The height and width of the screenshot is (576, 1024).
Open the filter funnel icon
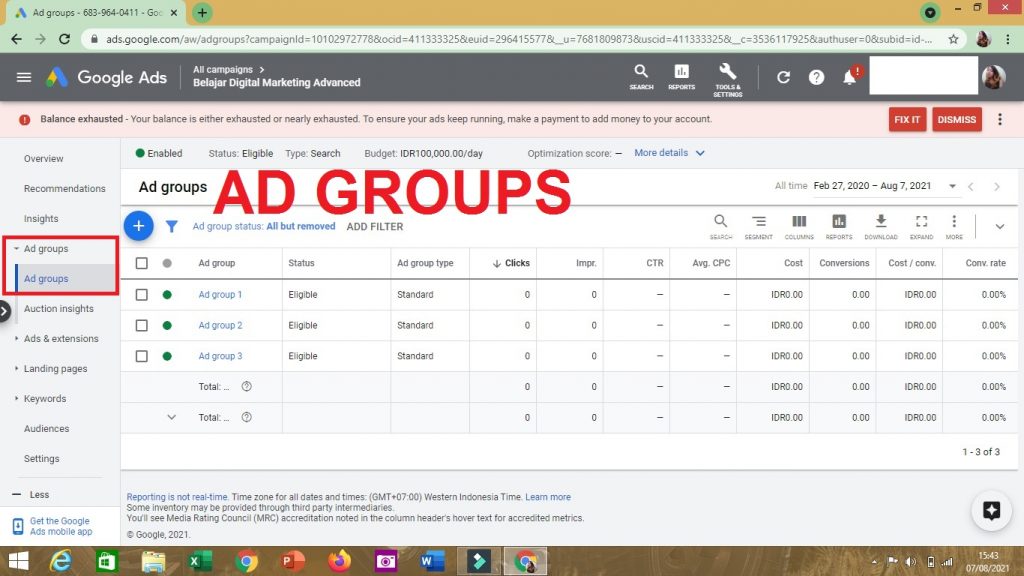[x=172, y=226]
